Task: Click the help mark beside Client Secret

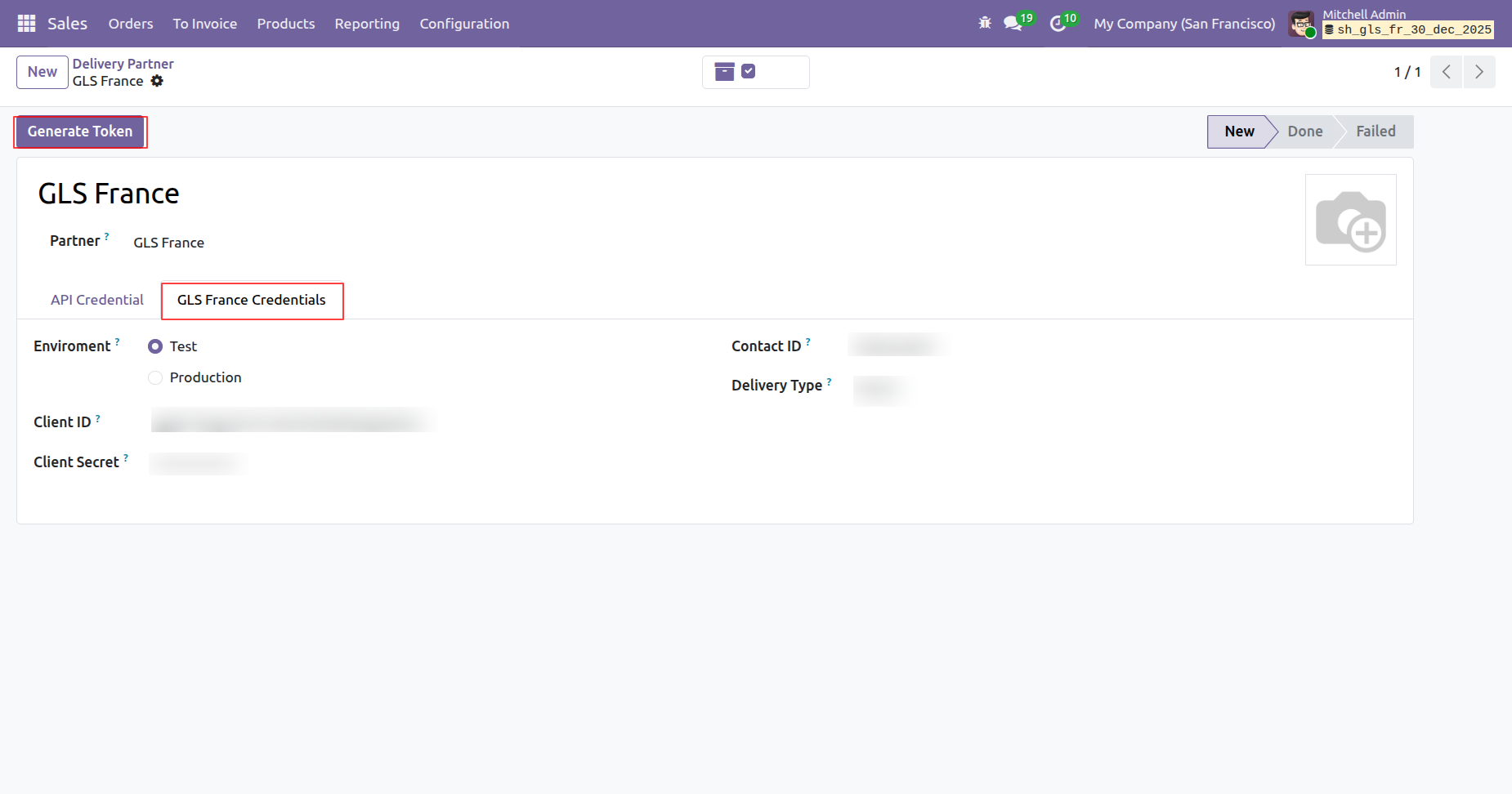Action: [126, 457]
